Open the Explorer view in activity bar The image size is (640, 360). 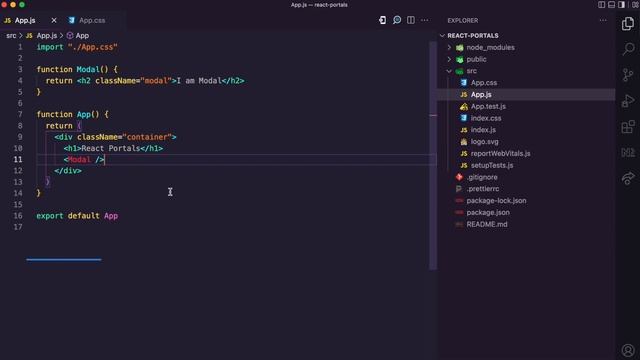[628, 24]
